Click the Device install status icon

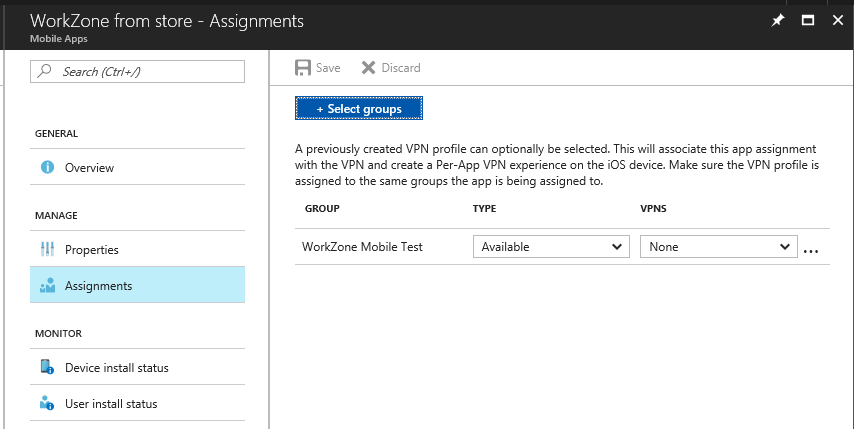pyautogui.click(x=47, y=367)
